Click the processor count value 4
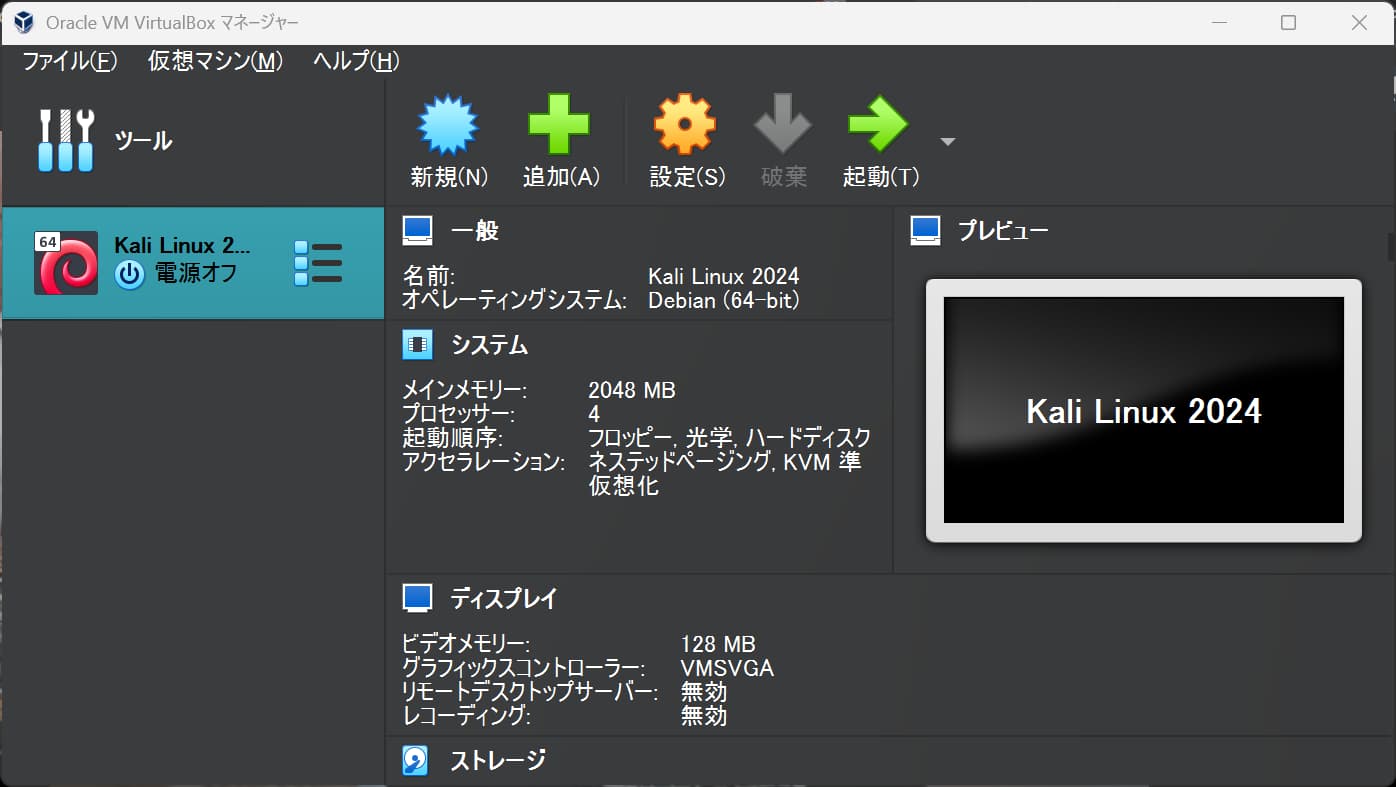The width and height of the screenshot is (1396, 787). [x=595, y=414]
